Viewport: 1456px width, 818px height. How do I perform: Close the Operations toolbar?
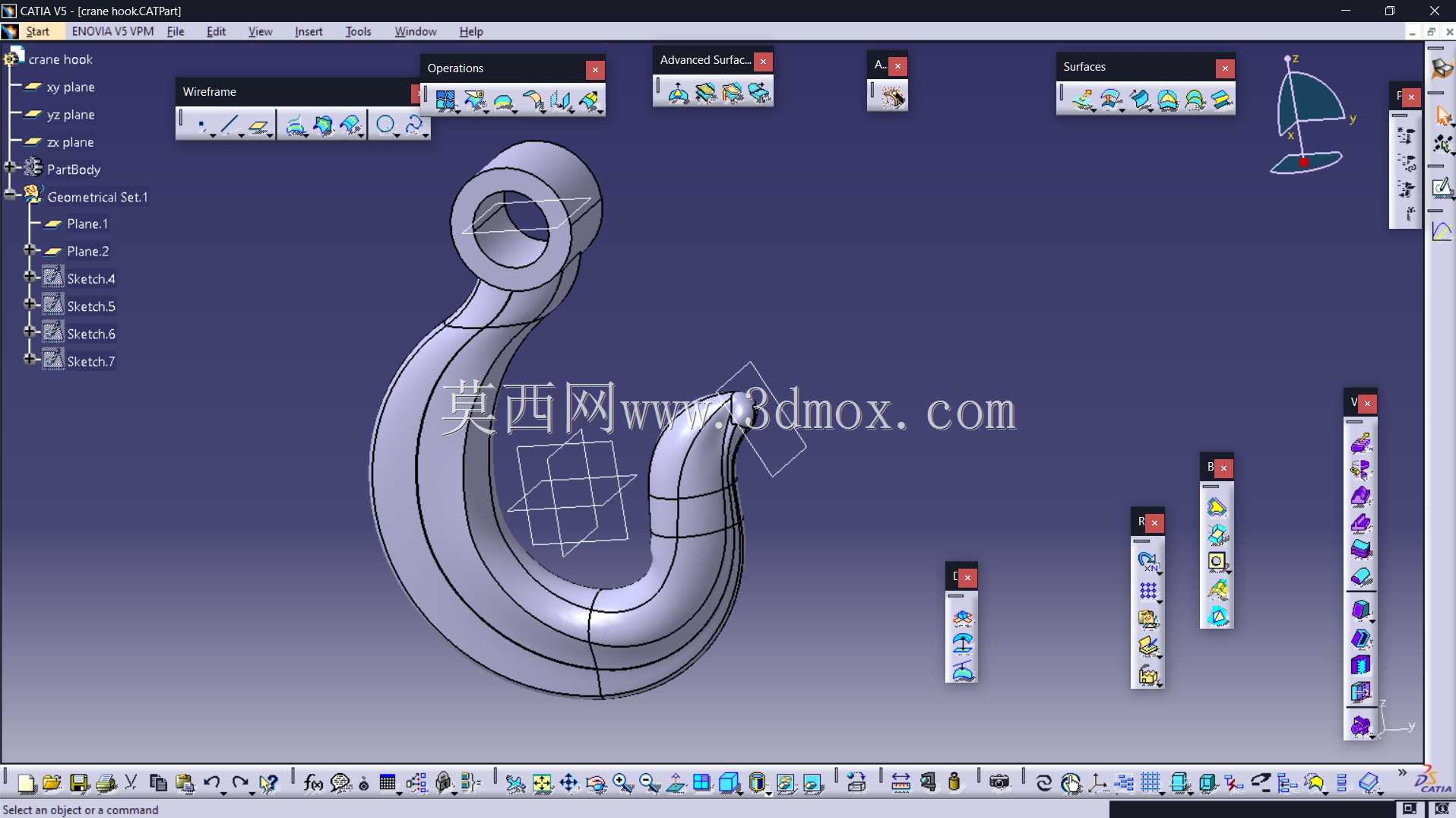tap(595, 69)
